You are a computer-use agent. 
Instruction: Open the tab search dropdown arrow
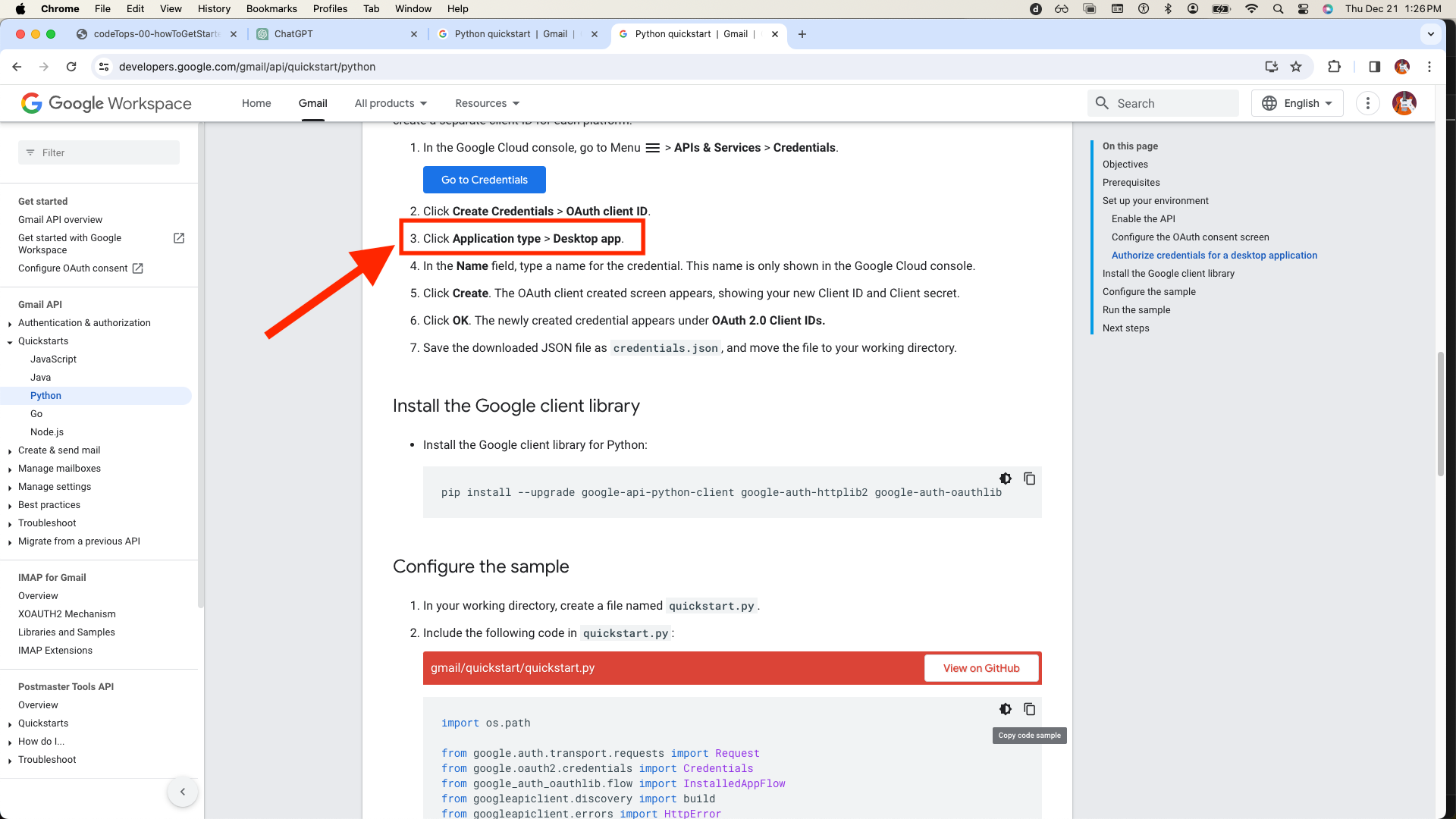coord(1431,34)
